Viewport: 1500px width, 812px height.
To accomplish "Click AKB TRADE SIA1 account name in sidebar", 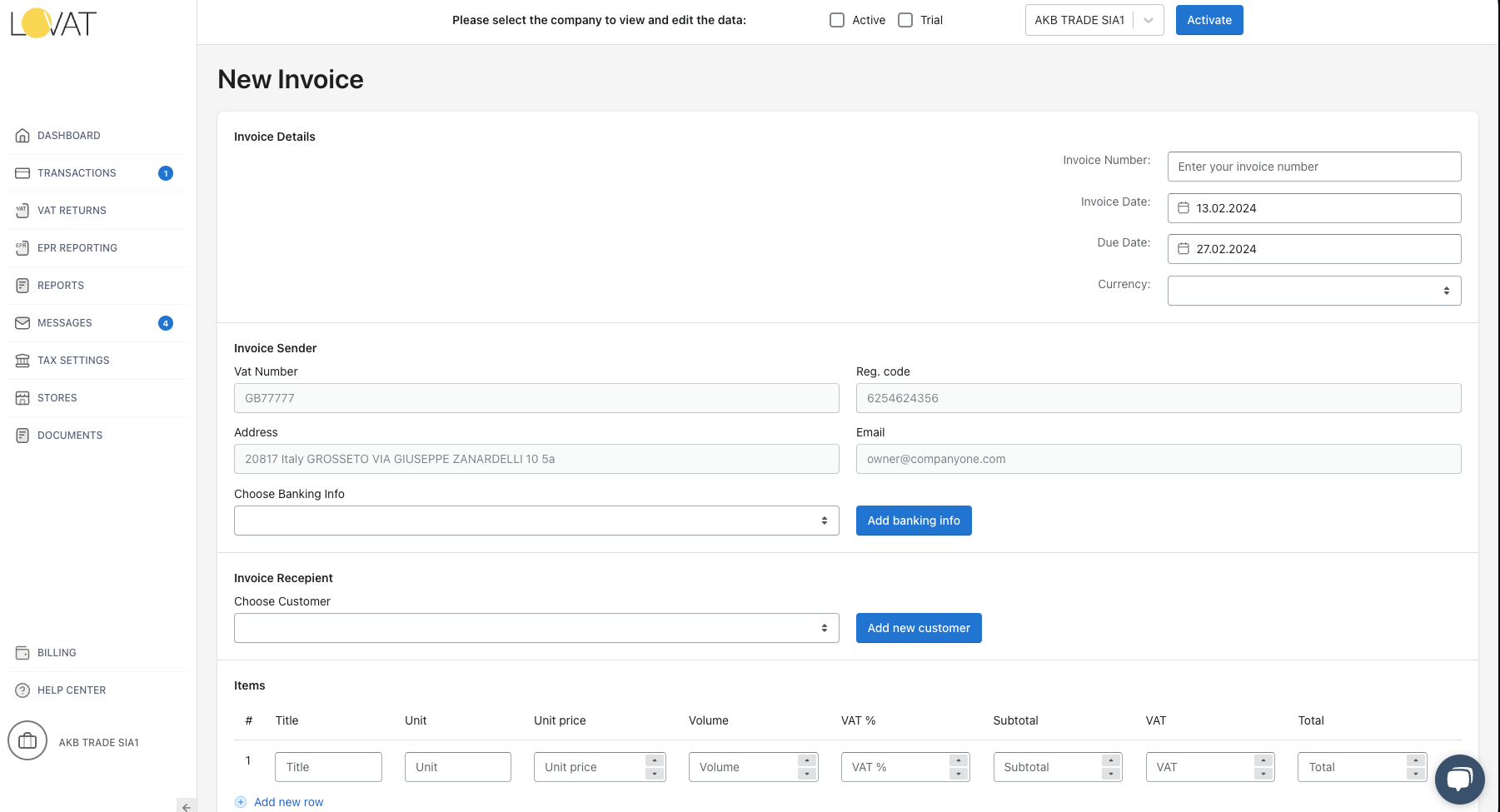I will [x=99, y=743].
